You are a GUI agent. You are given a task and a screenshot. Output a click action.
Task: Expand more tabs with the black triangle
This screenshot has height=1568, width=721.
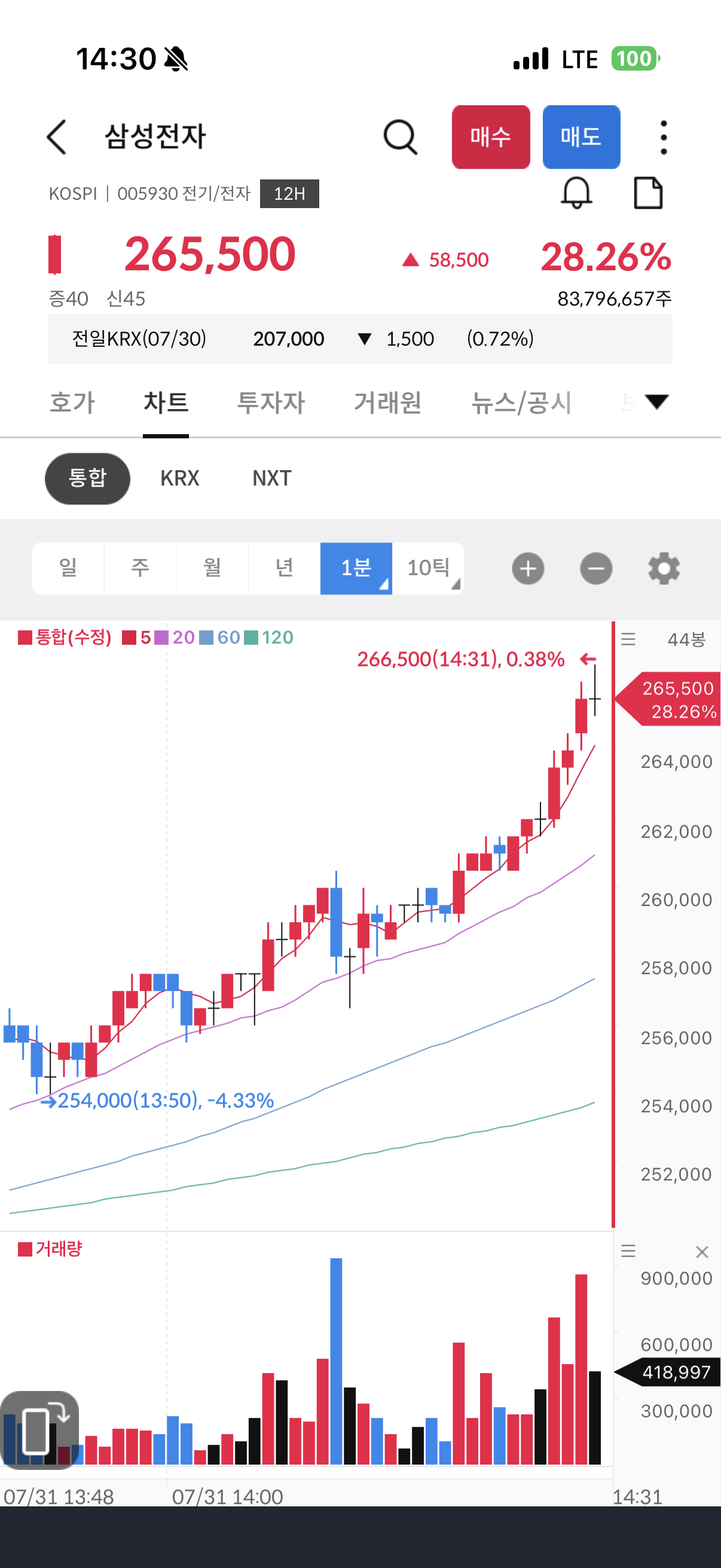point(656,402)
